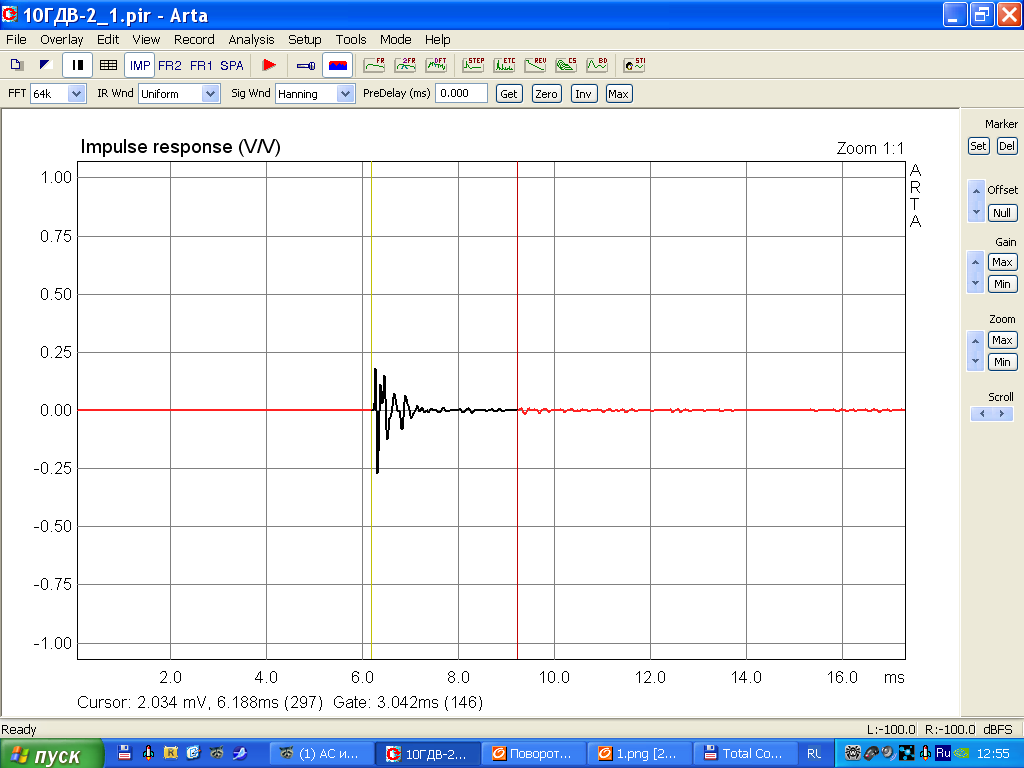This screenshot has height=768, width=1024.
Task: Click the Zero predelay button
Action: [547, 93]
